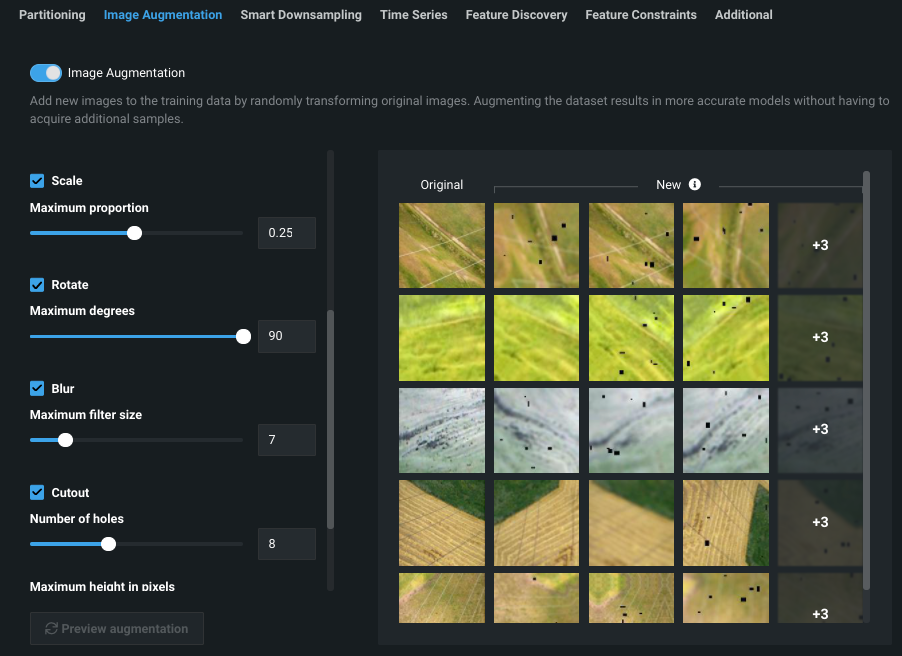
Task: Click the refresh icon in Preview augmentation
Action: tap(51, 629)
